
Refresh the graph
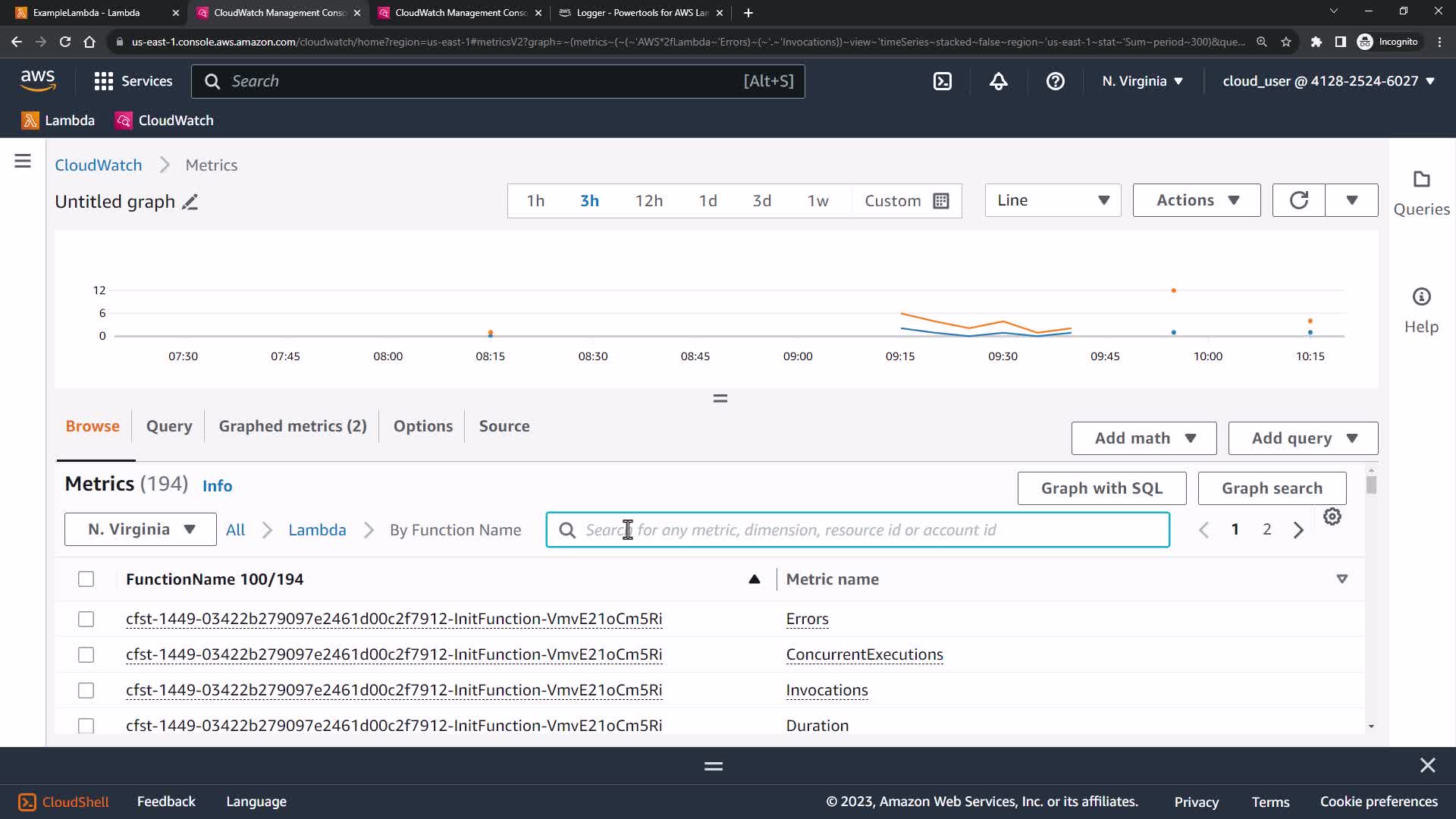click(x=1298, y=200)
